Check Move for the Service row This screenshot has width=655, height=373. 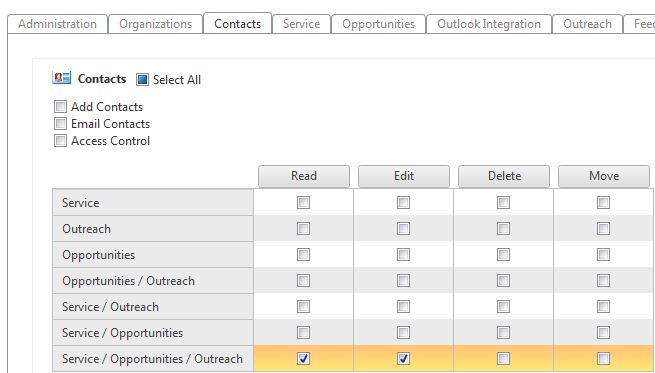click(603, 203)
